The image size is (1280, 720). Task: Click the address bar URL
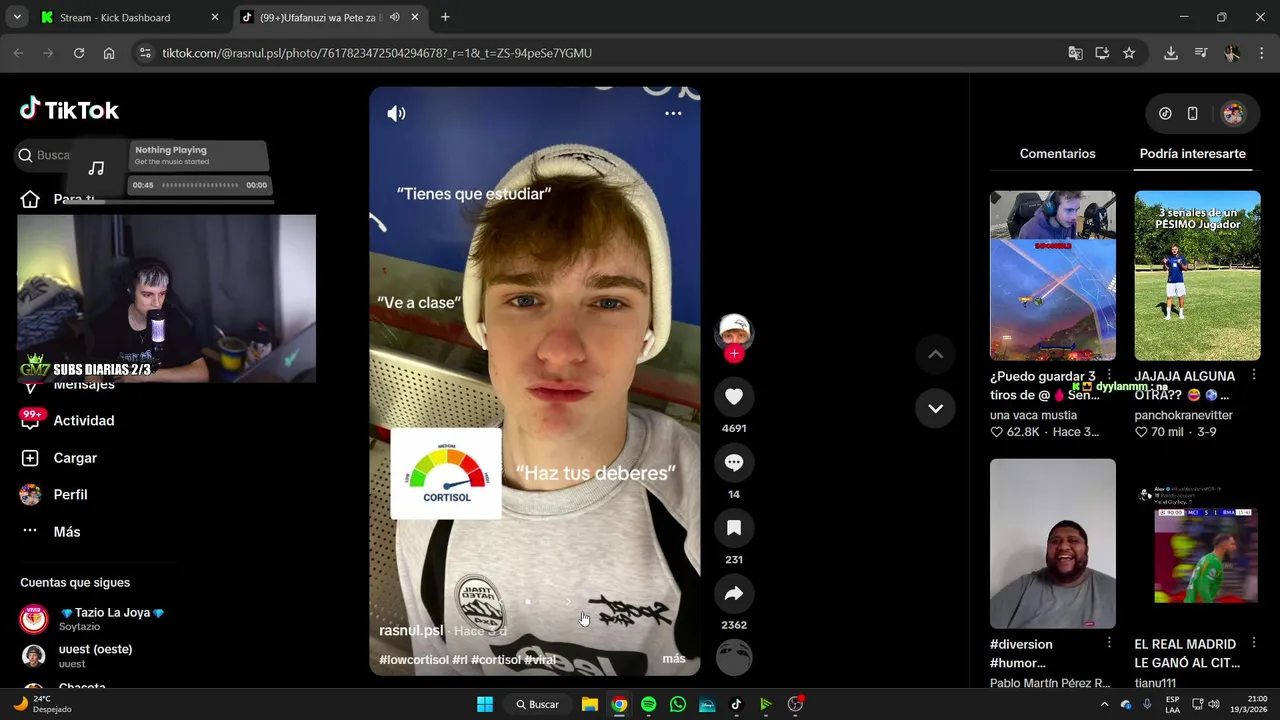[377, 53]
